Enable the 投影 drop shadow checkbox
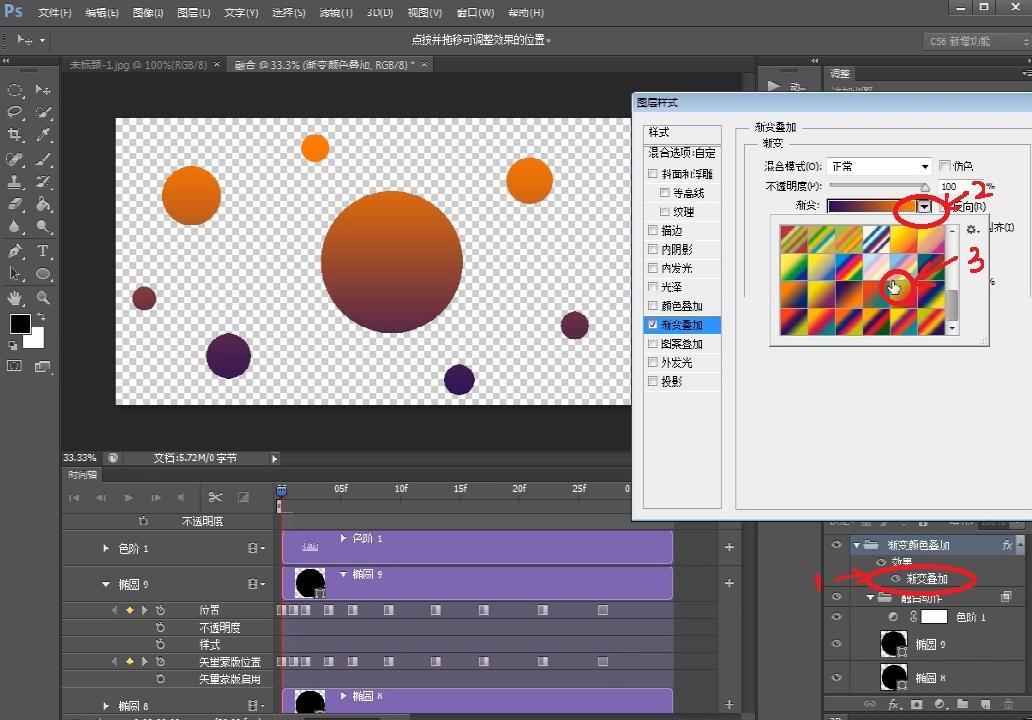The image size is (1032, 720). click(653, 382)
